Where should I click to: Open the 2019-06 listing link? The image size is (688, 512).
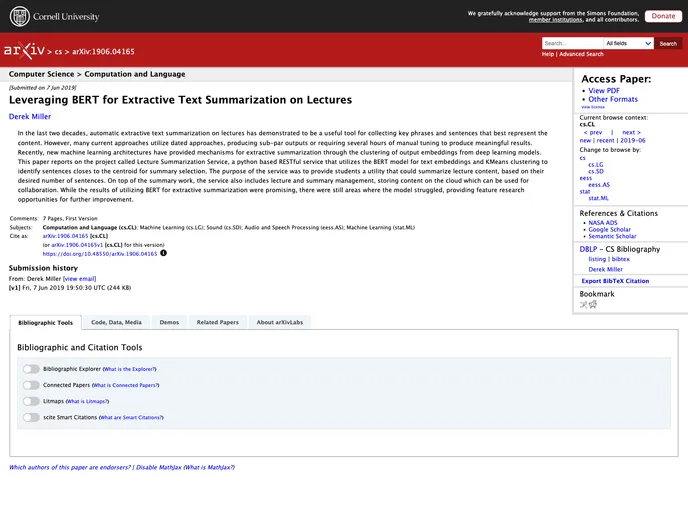tap(633, 140)
